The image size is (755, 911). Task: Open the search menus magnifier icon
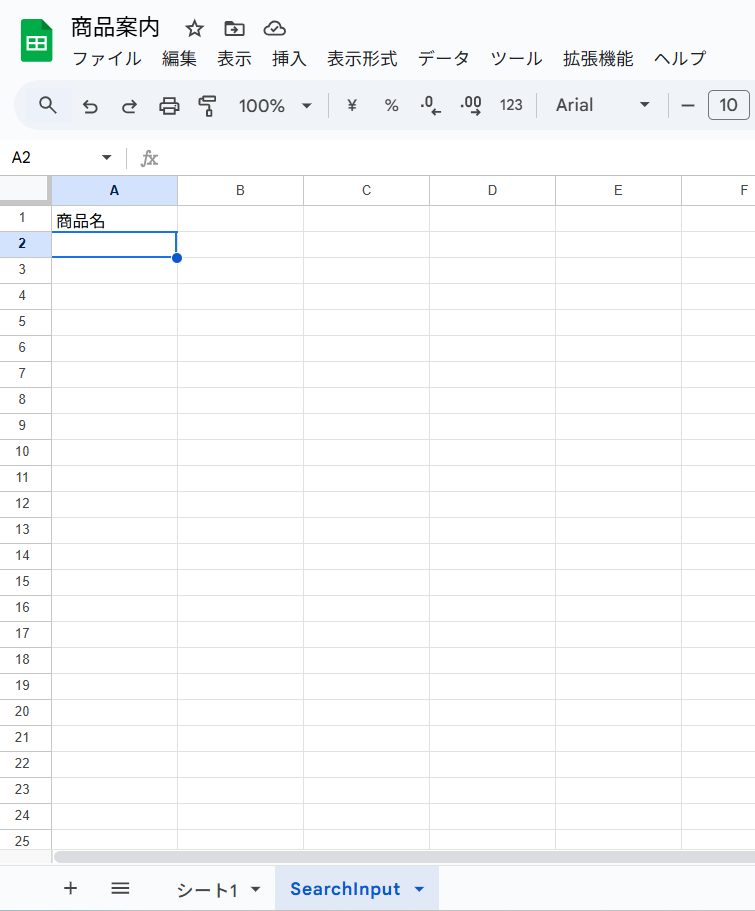tap(48, 105)
